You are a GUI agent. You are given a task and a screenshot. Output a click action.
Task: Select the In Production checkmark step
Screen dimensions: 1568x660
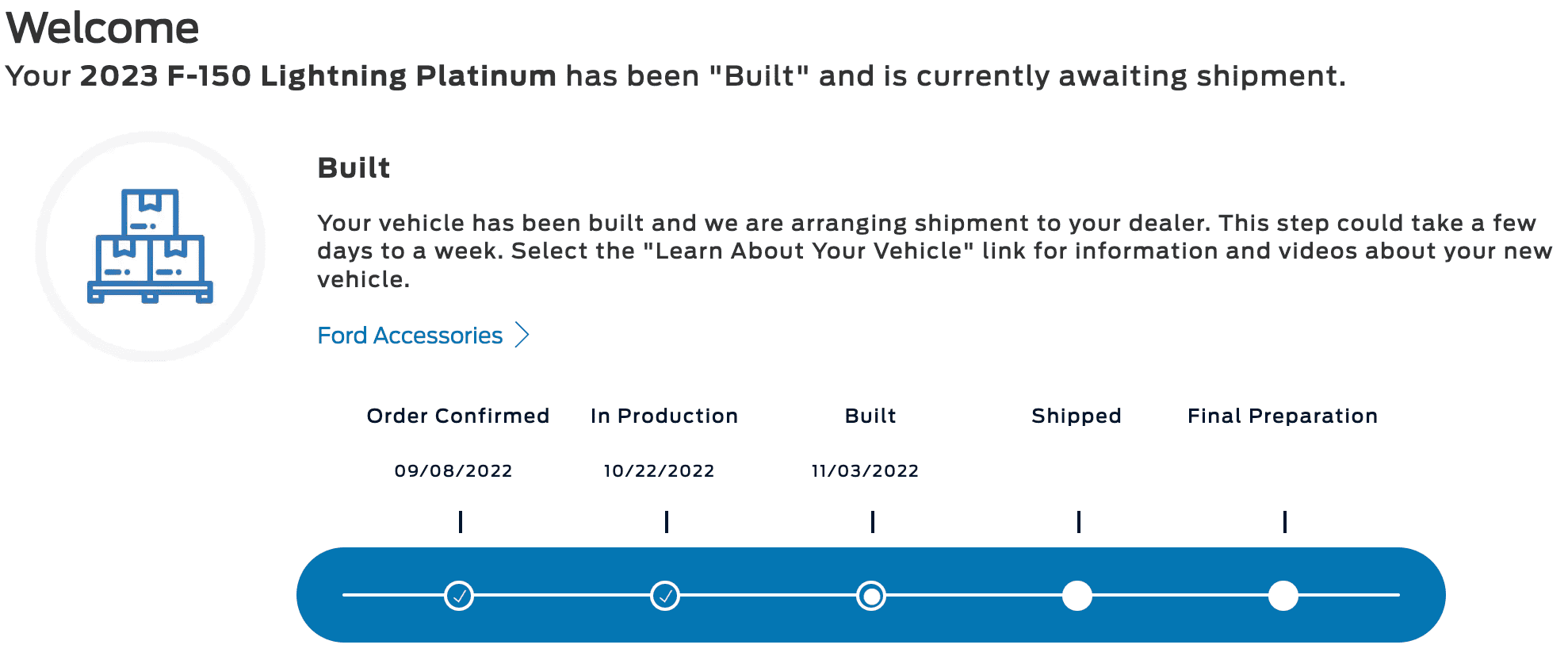pyautogui.click(x=665, y=595)
